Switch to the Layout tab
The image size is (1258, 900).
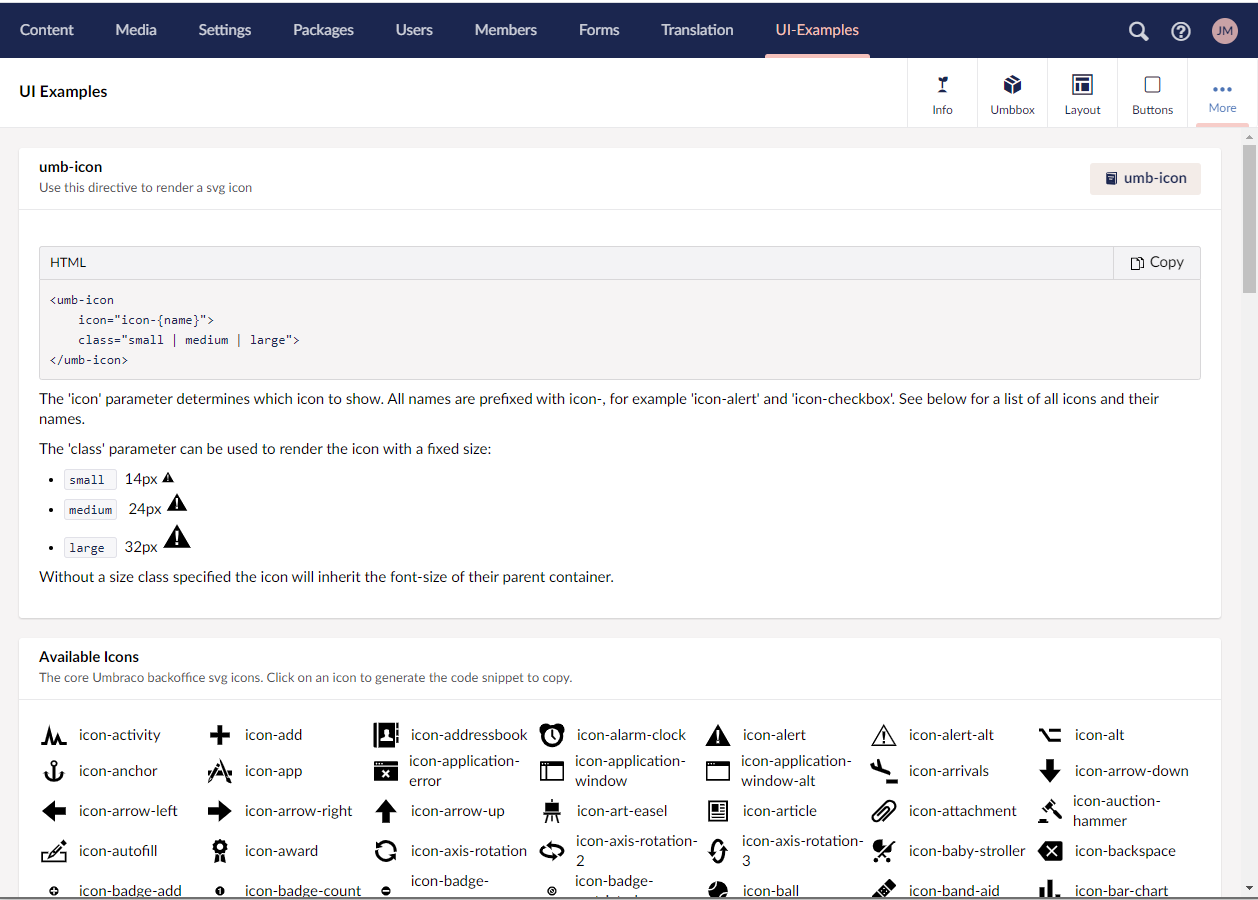click(x=1082, y=93)
